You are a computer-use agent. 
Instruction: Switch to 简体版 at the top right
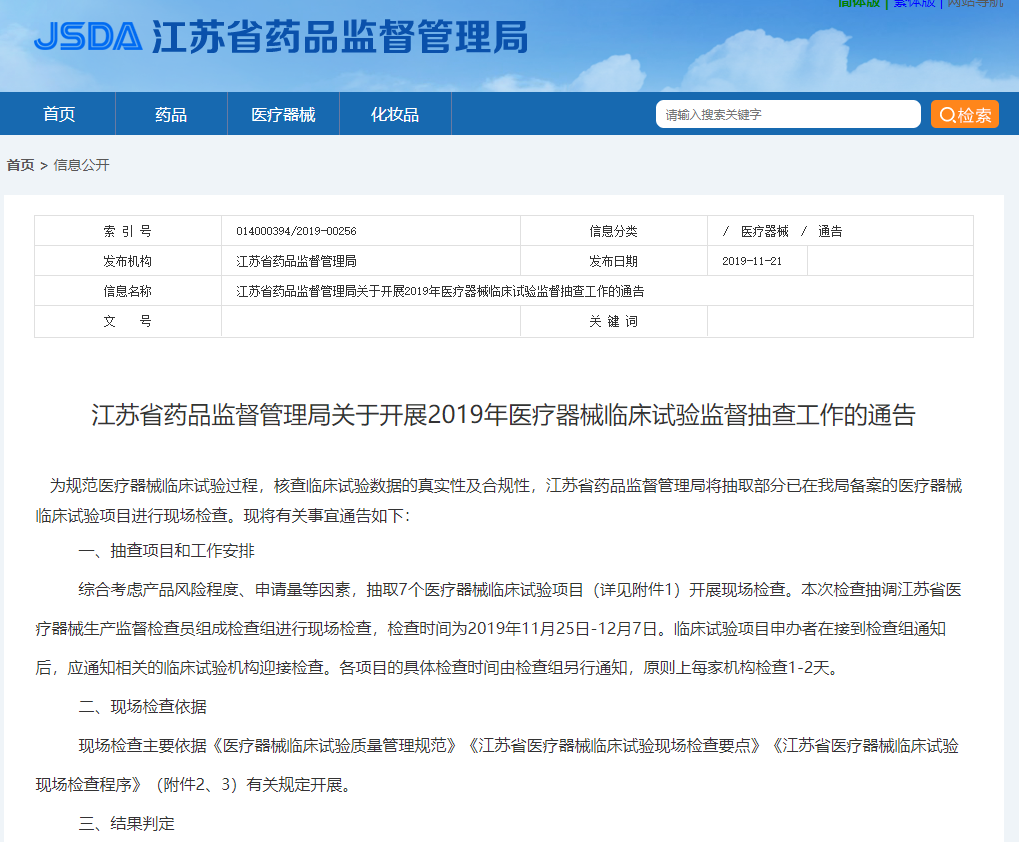click(x=859, y=4)
